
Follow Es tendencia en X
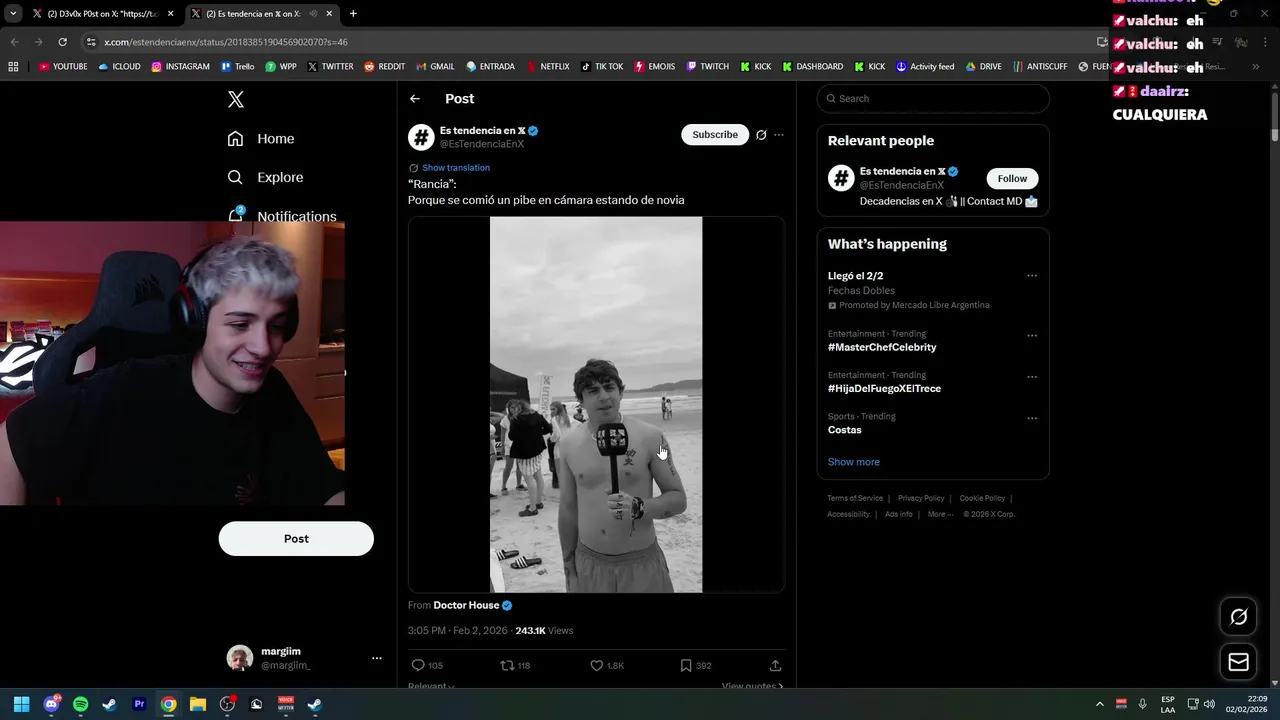(x=1012, y=179)
